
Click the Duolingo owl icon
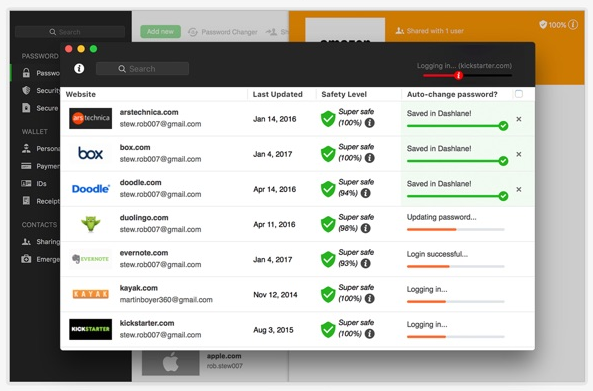pyautogui.click(x=90, y=224)
